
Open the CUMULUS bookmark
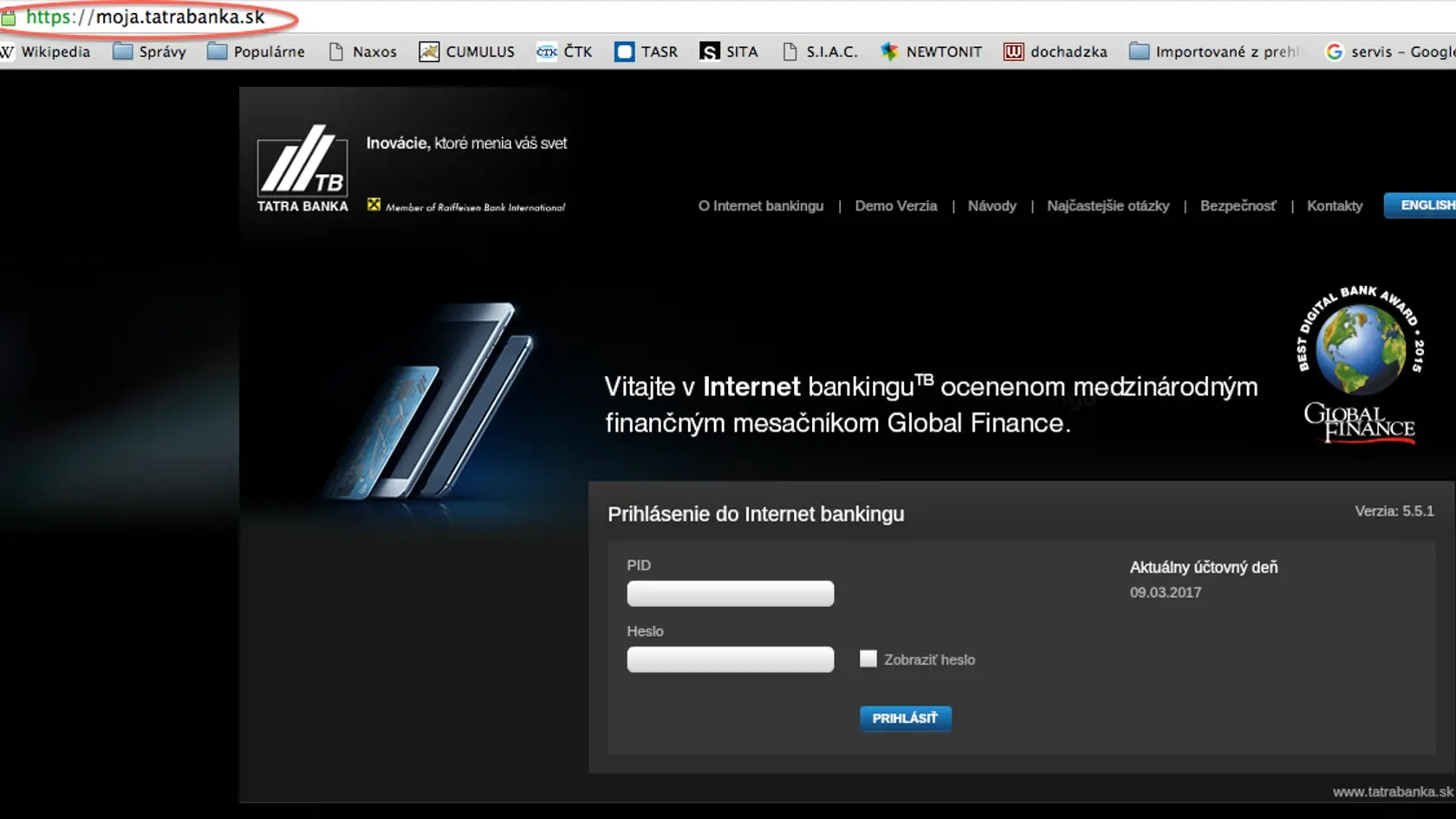467,52
